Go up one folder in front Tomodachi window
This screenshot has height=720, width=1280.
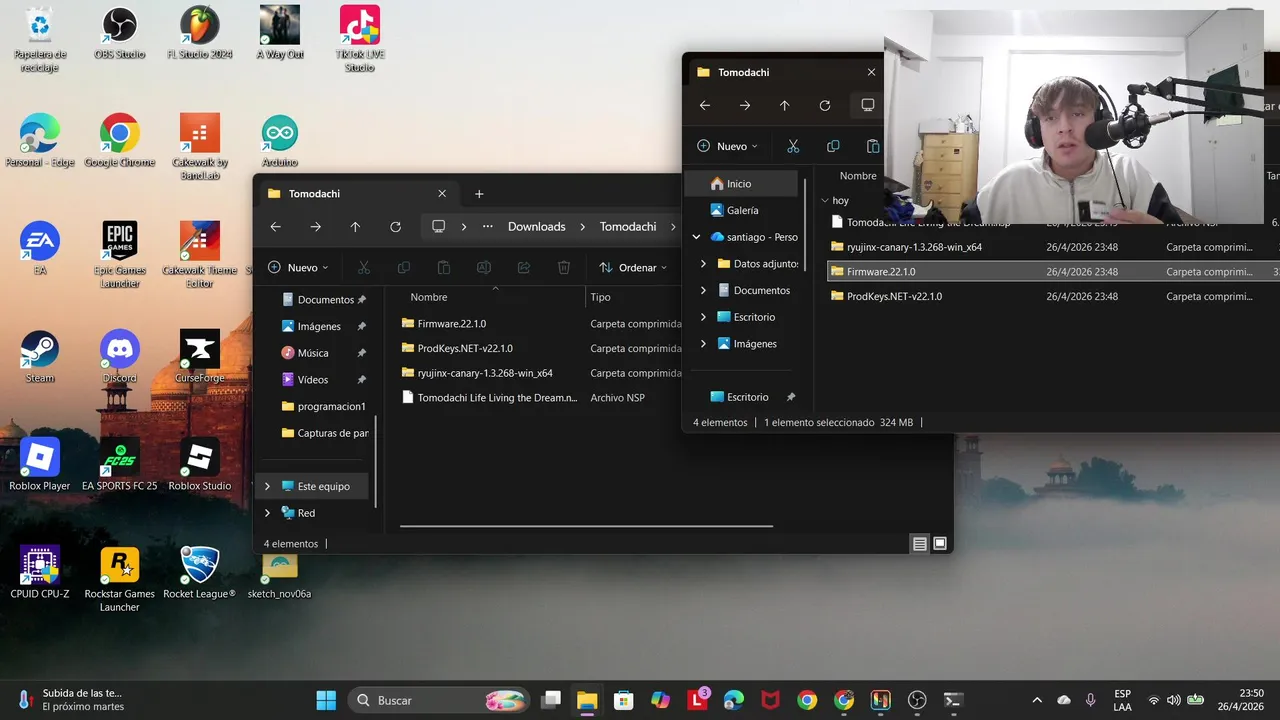pos(355,227)
